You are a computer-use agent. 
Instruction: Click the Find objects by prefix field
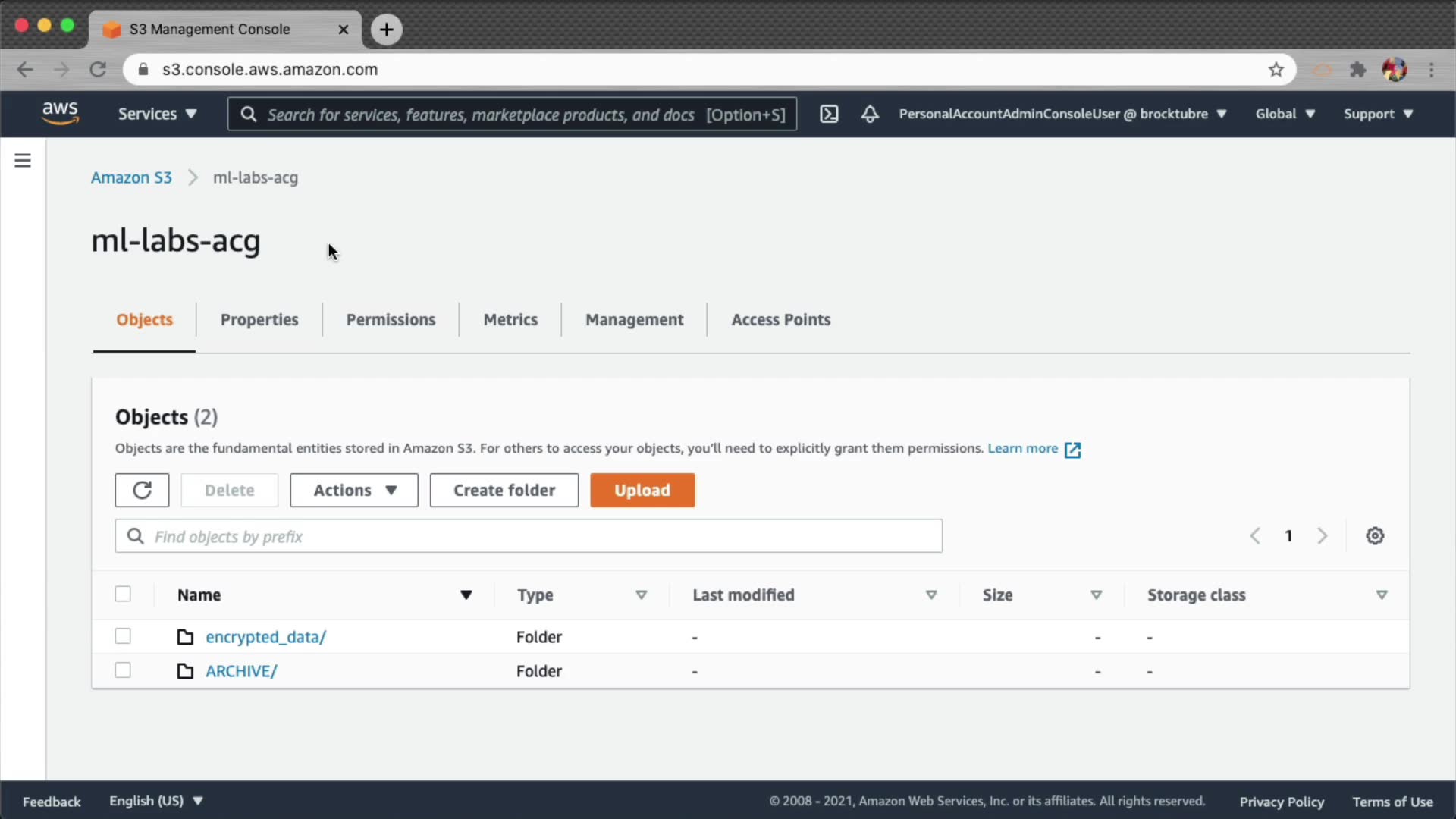[x=529, y=536]
